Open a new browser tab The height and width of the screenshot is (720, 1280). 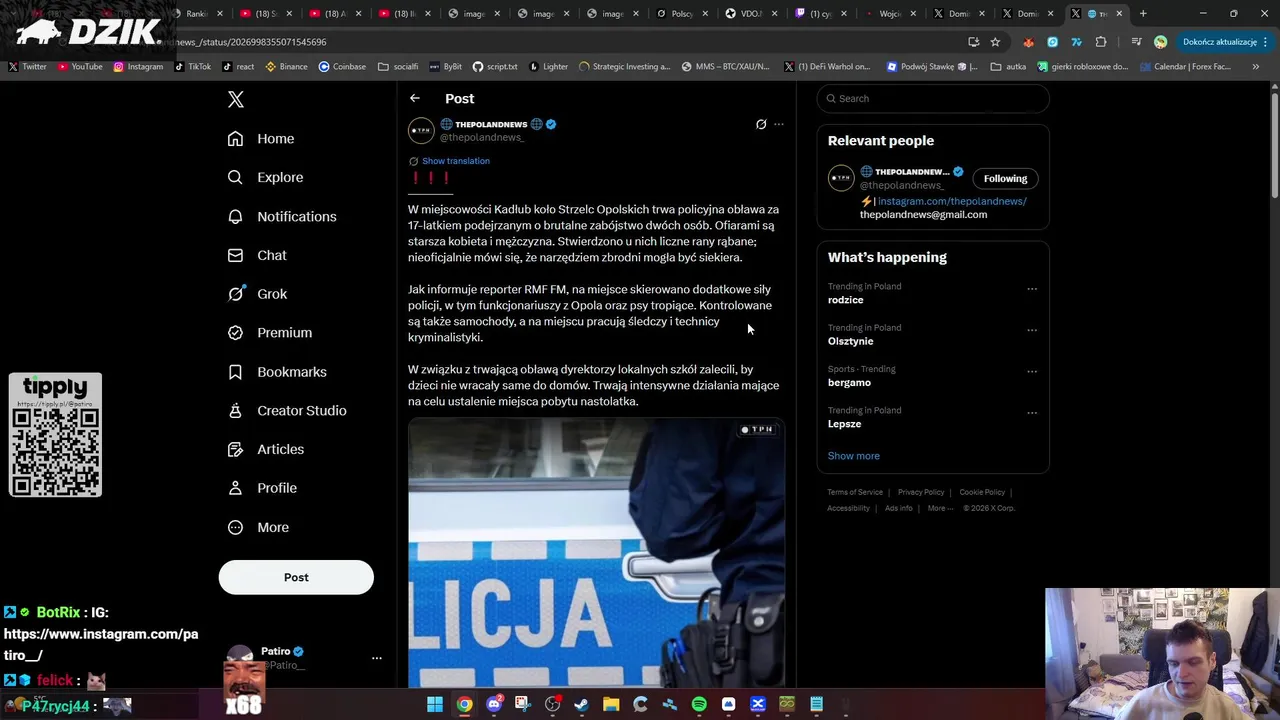coord(1143,14)
